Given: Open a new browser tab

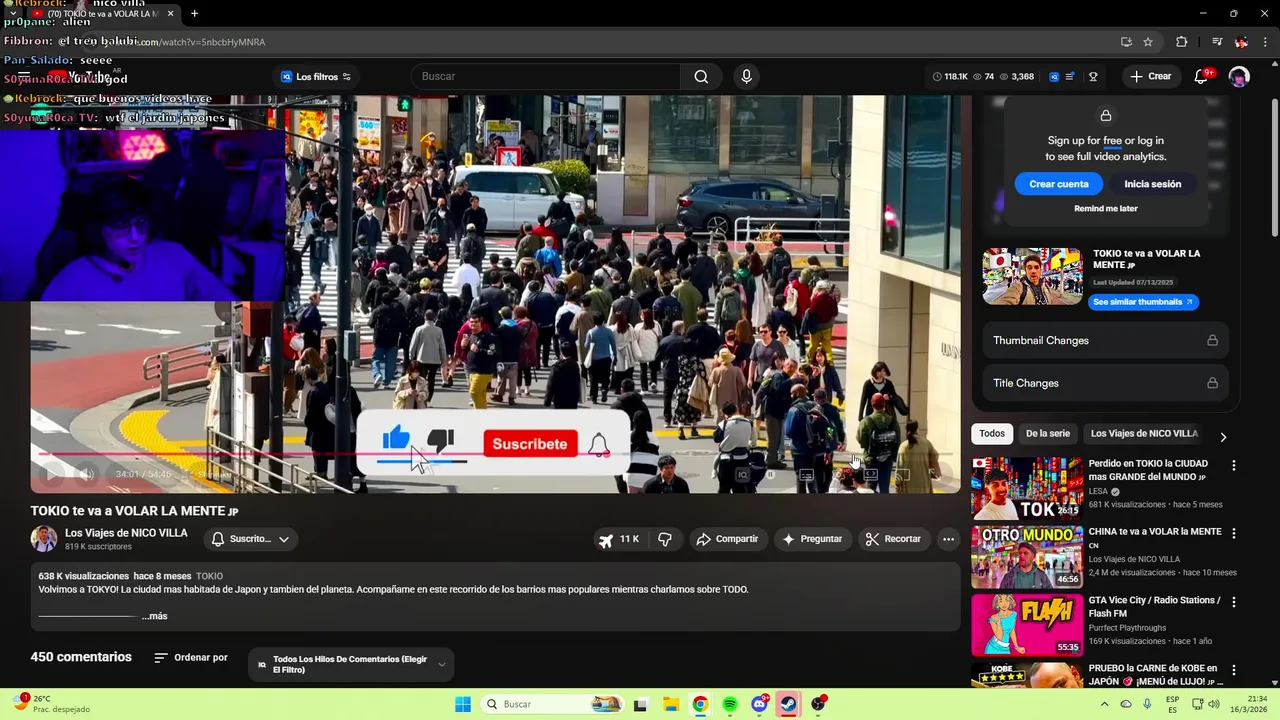Looking at the screenshot, I should point(194,14).
